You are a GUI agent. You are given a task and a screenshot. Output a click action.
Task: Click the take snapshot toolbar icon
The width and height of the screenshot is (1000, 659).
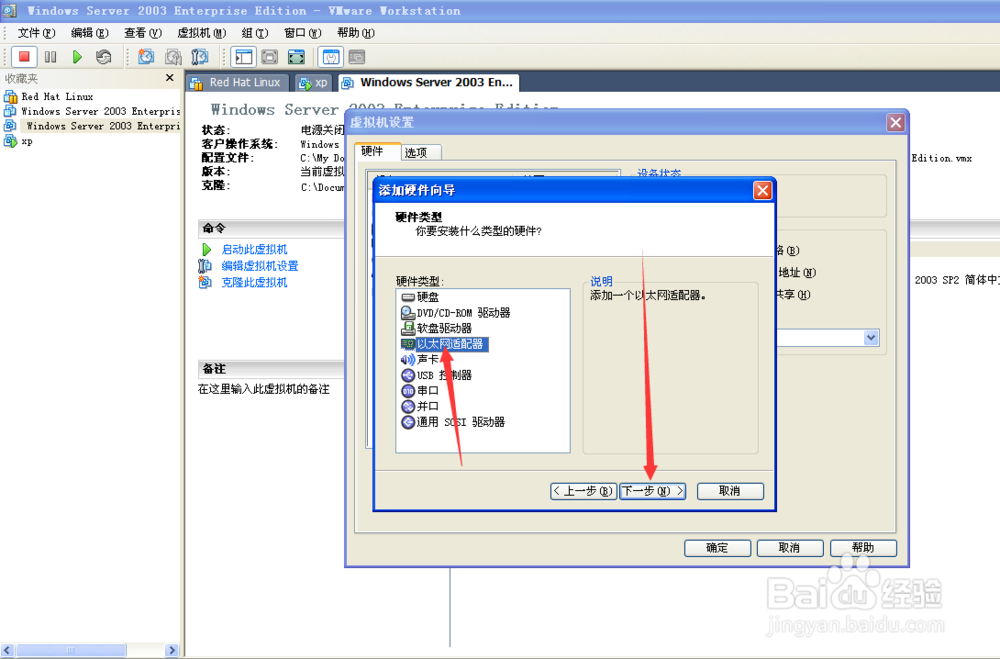146,57
